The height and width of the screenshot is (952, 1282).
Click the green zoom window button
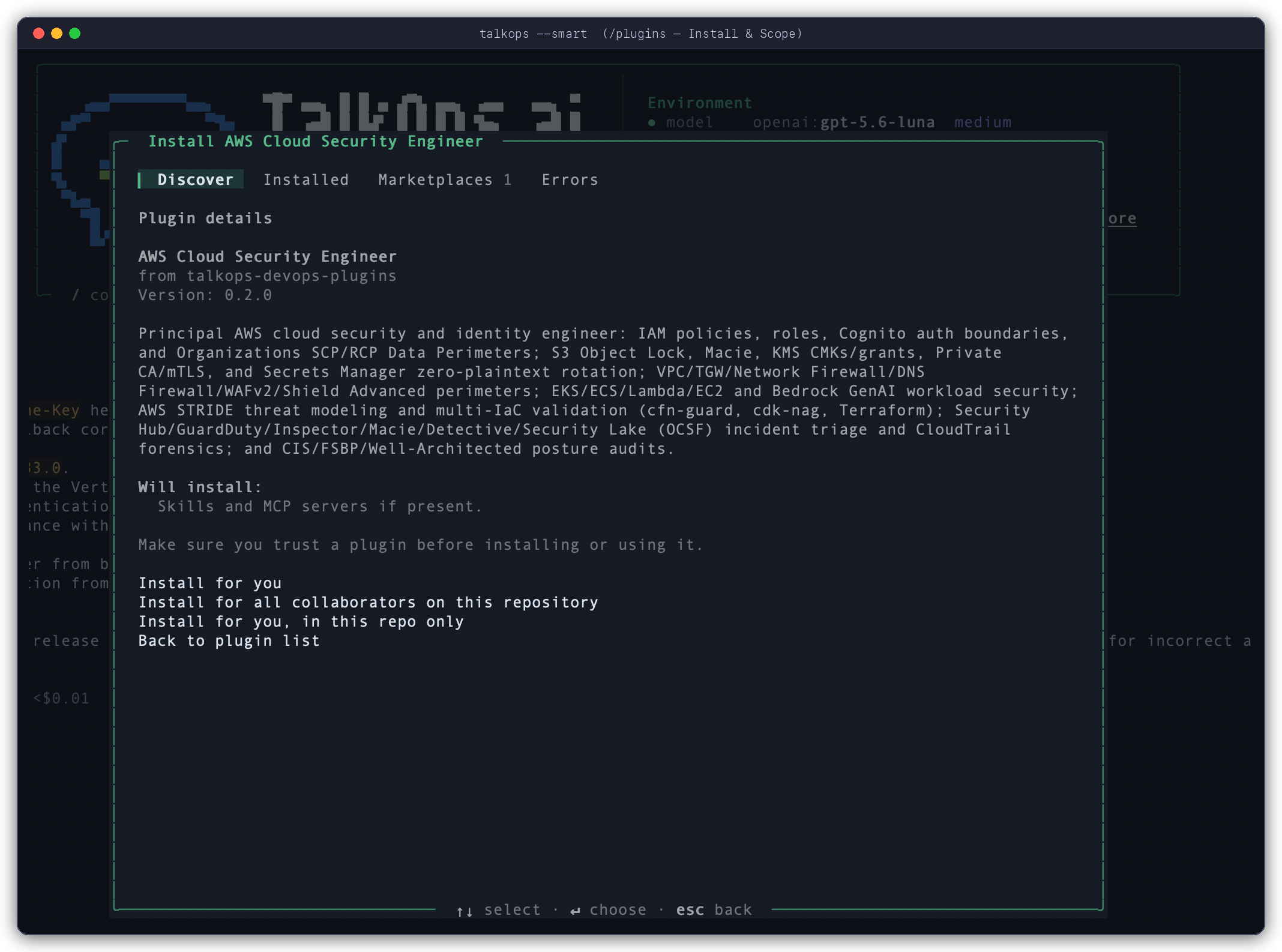[x=75, y=34]
